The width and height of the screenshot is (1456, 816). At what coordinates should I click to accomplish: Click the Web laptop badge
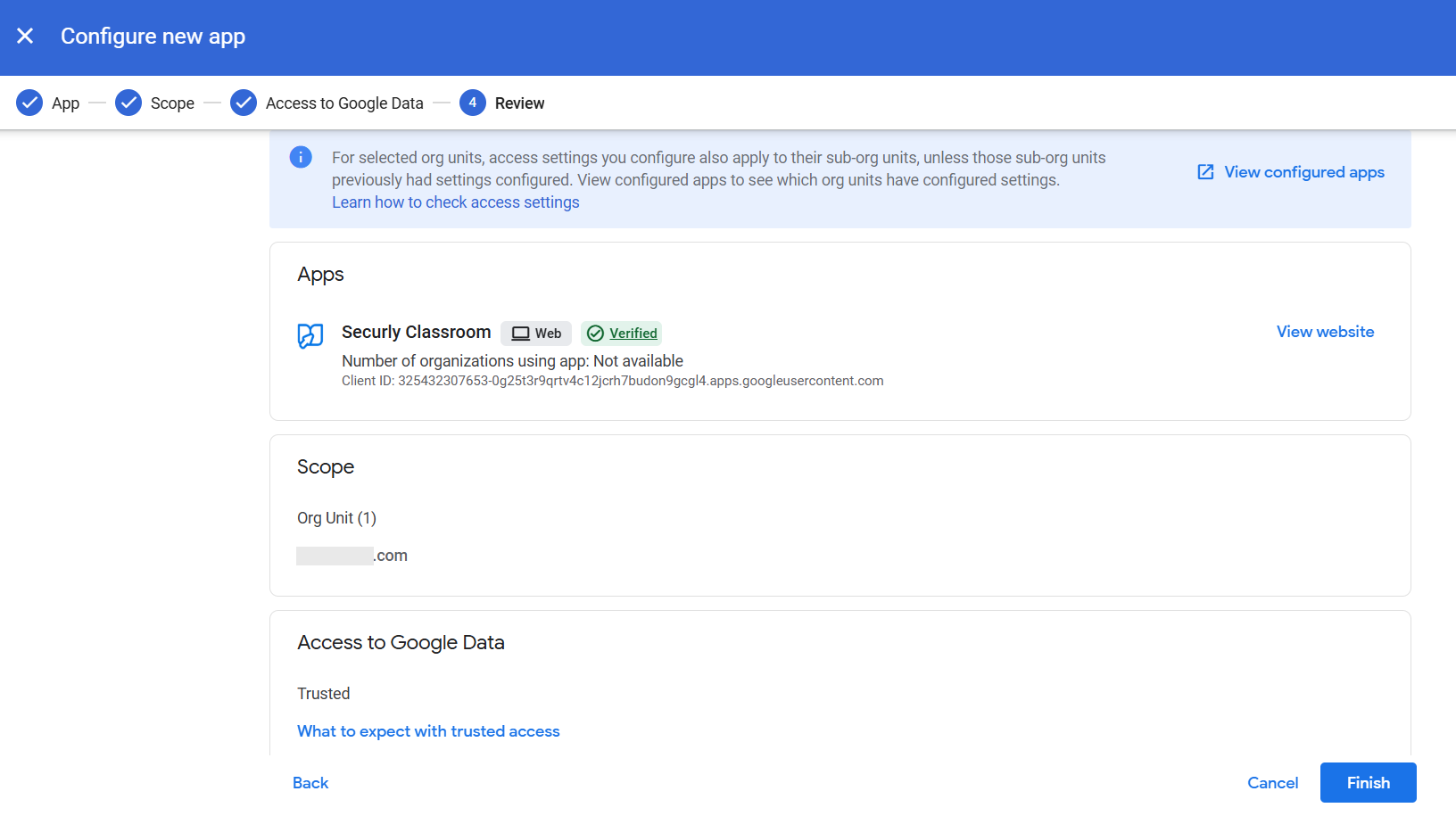pyautogui.click(x=536, y=334)
